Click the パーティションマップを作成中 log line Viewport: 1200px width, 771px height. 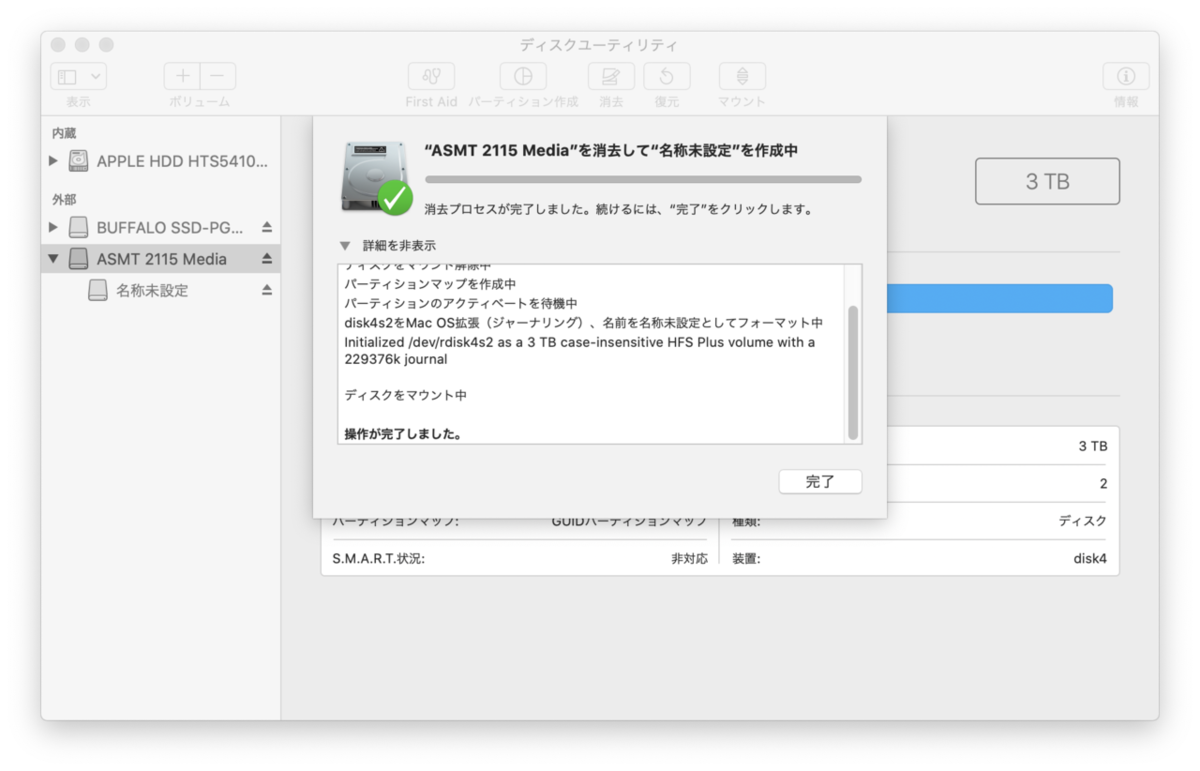tap(430, 284)
